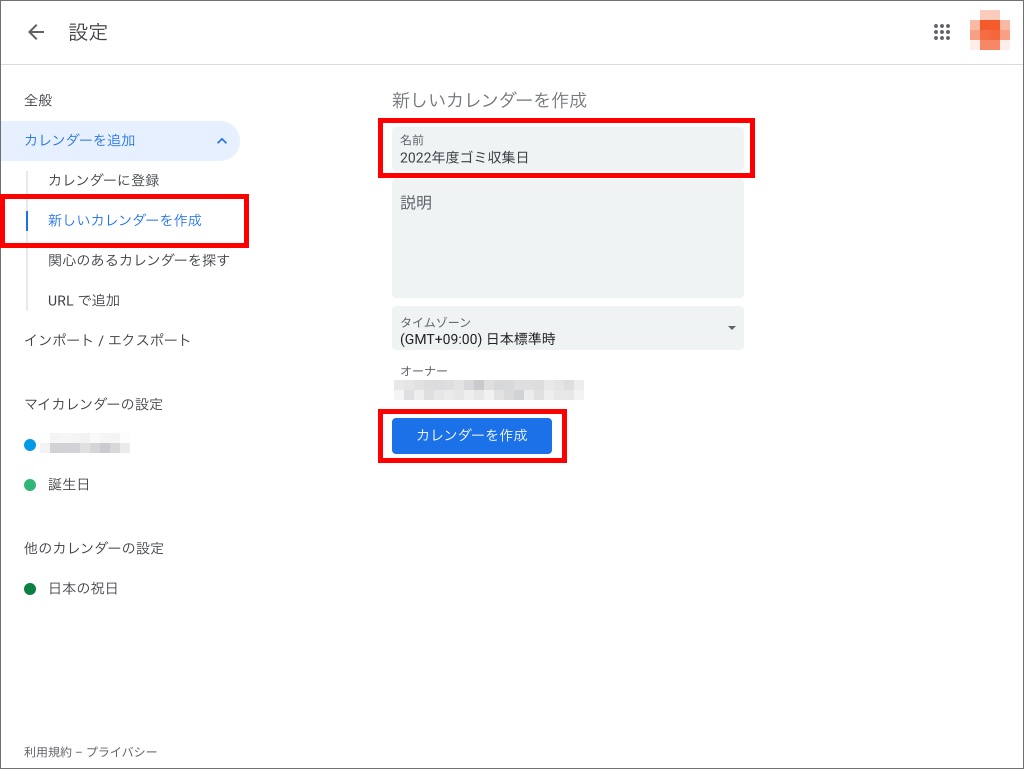The width and height of the screenshot is (1024, 769).
Task: Open インポート / エクスポート settings
Action: point(107,340)
